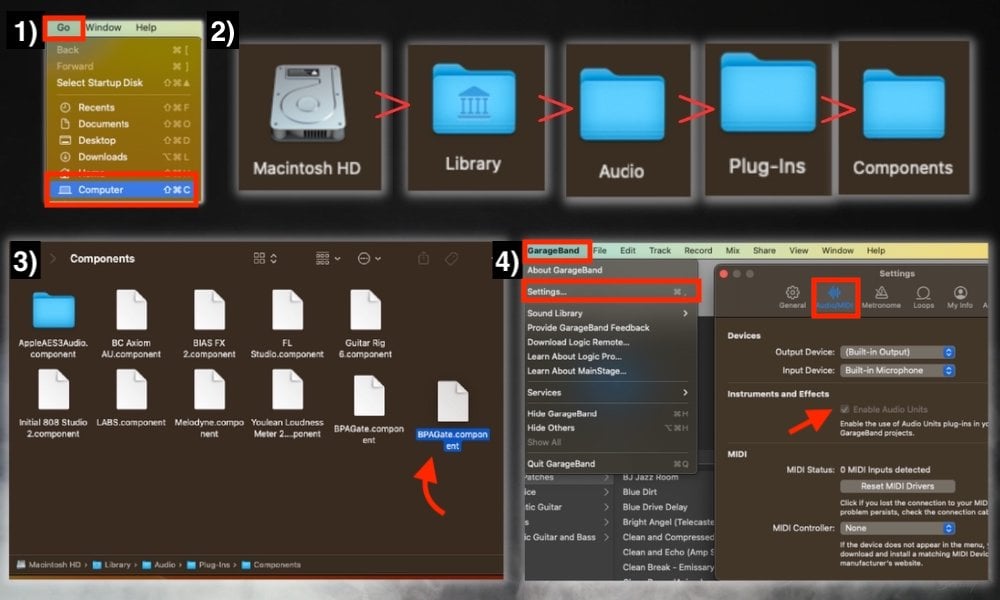Click Library in the Finder path bar
1000x600 pixels.
click(x=112, y=564)
